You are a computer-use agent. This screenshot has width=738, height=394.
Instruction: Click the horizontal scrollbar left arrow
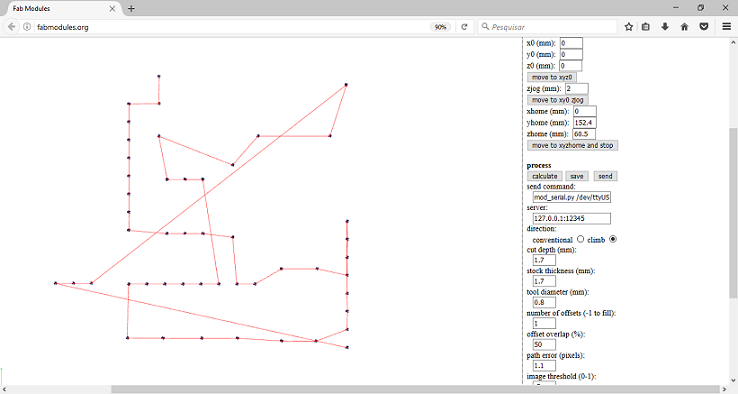coord(4,389)
